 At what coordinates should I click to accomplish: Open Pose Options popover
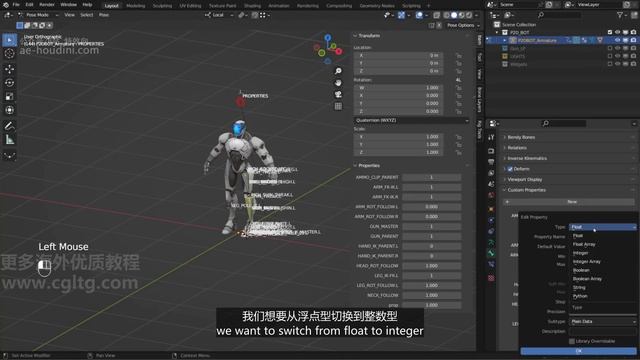coord(463,25)
